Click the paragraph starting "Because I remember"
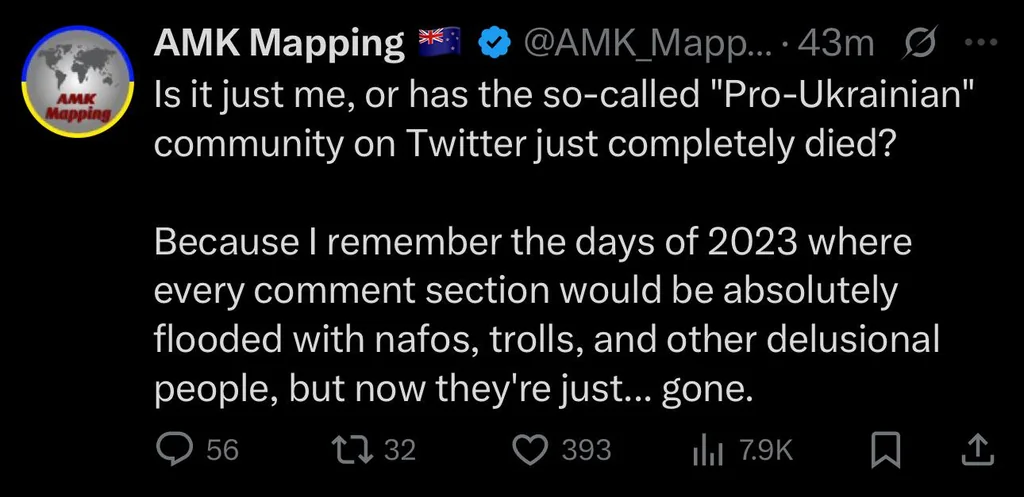 click(x=547, y=315)
